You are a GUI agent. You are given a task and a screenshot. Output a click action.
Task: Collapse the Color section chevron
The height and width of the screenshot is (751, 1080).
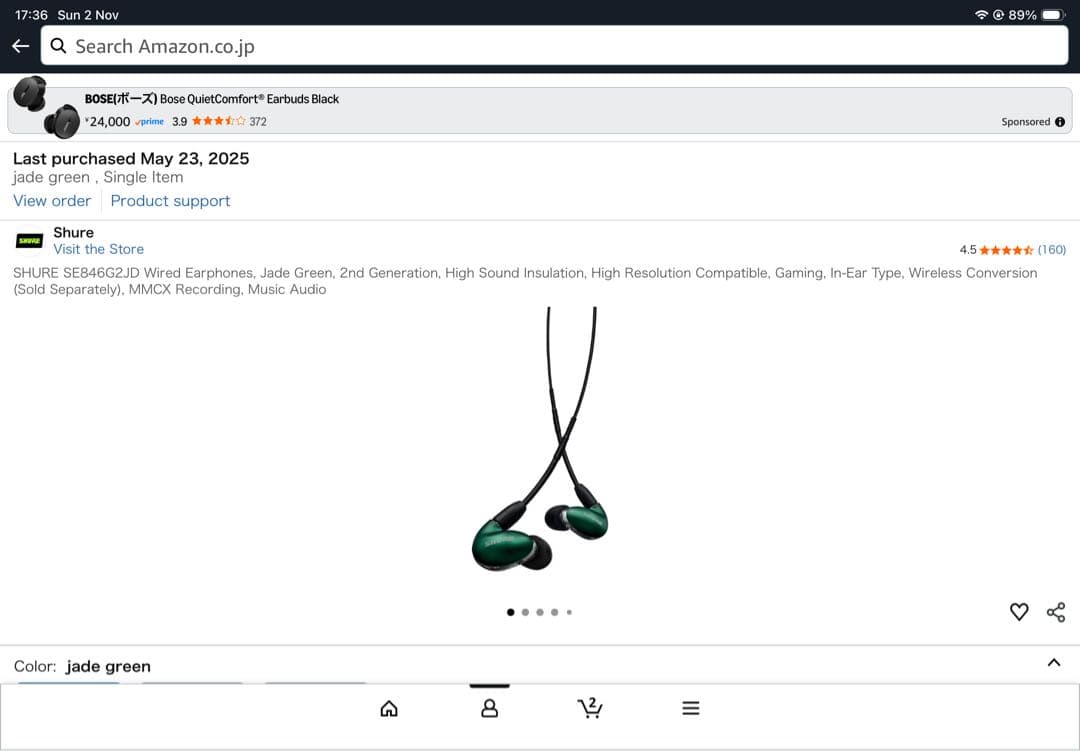click(x=1053, y=663)
